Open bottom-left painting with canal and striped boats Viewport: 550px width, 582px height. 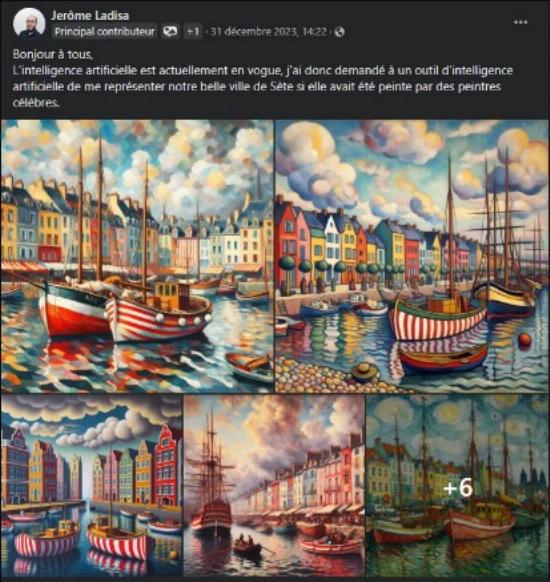pos(92,485)
